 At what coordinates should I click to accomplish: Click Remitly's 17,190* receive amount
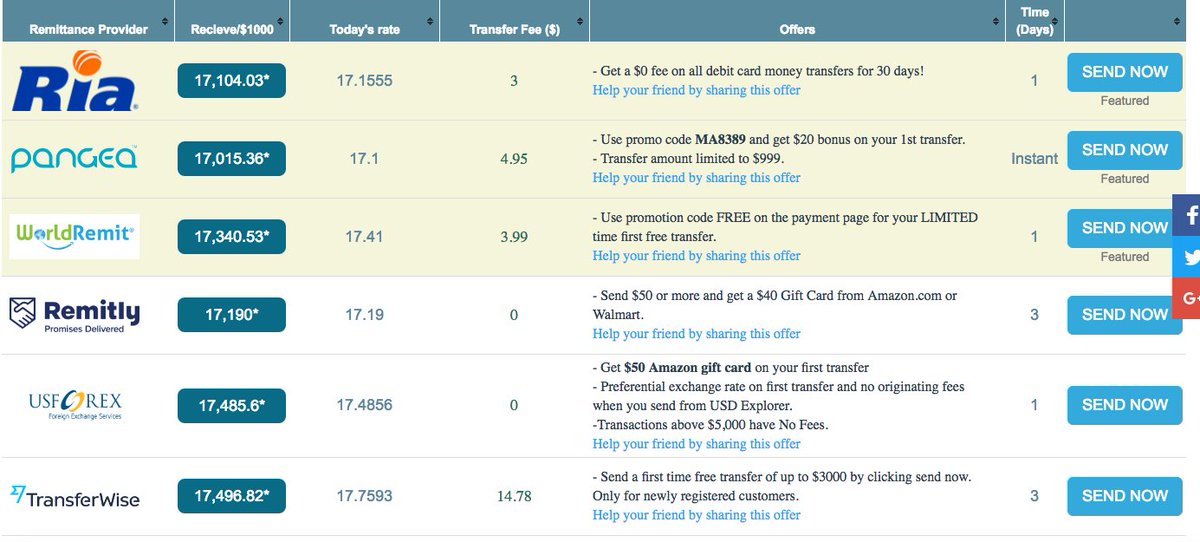click(x=232, y=314)
